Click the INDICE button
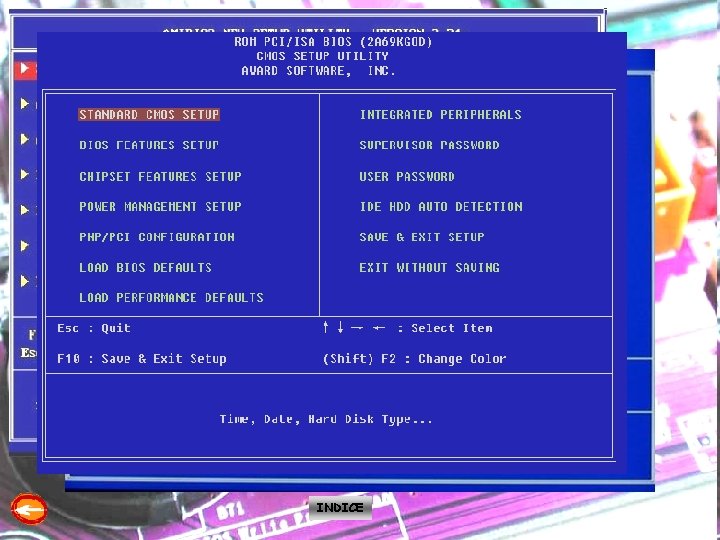 pos(340,507)
